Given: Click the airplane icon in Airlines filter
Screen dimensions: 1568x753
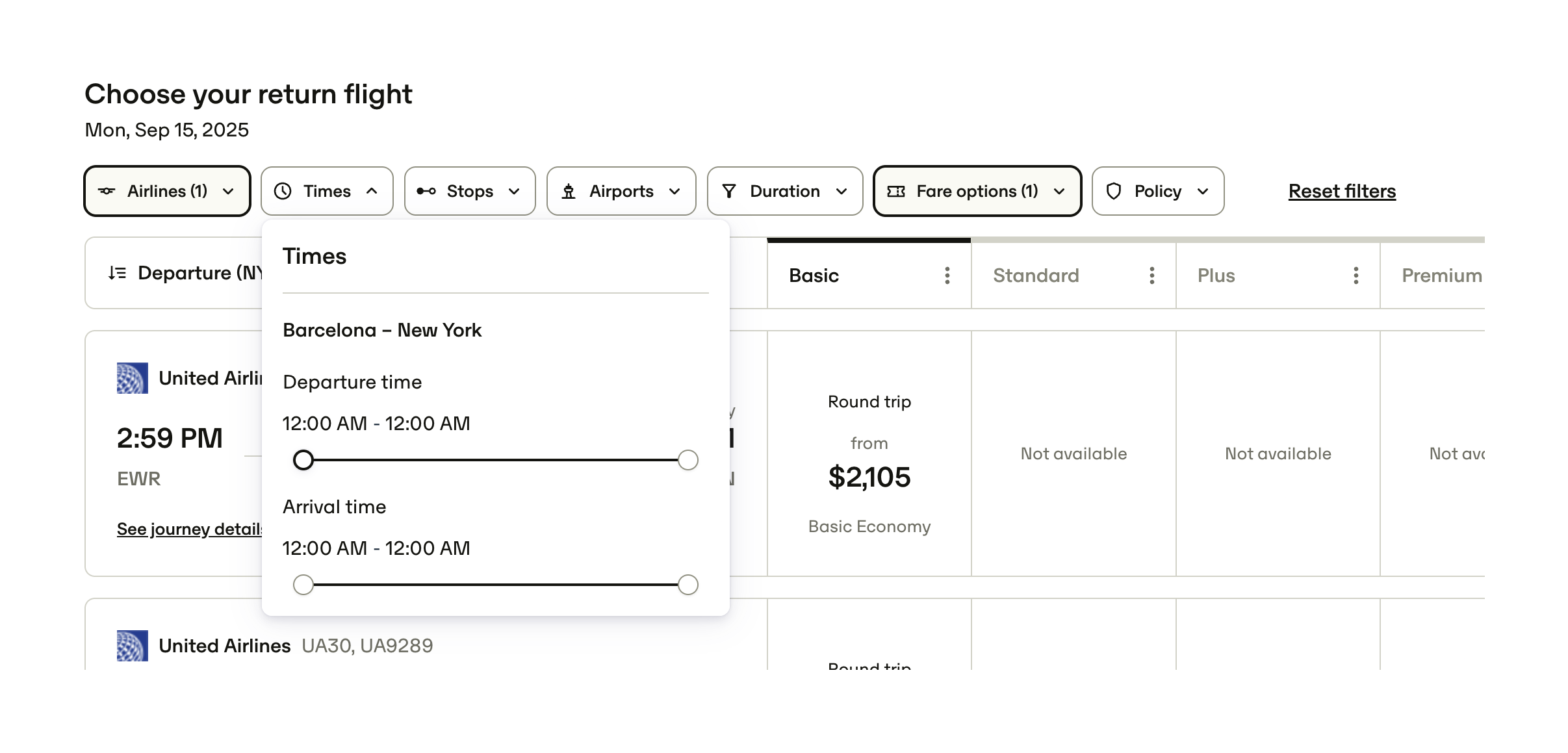Looking at the screenshot, I should (107, 191).
